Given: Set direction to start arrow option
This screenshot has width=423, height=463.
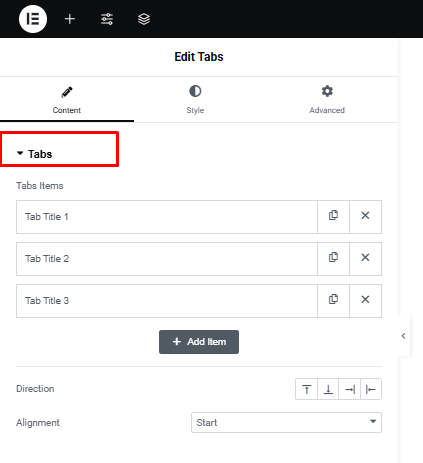Looking at the screenshot, I should coord(371,389).
